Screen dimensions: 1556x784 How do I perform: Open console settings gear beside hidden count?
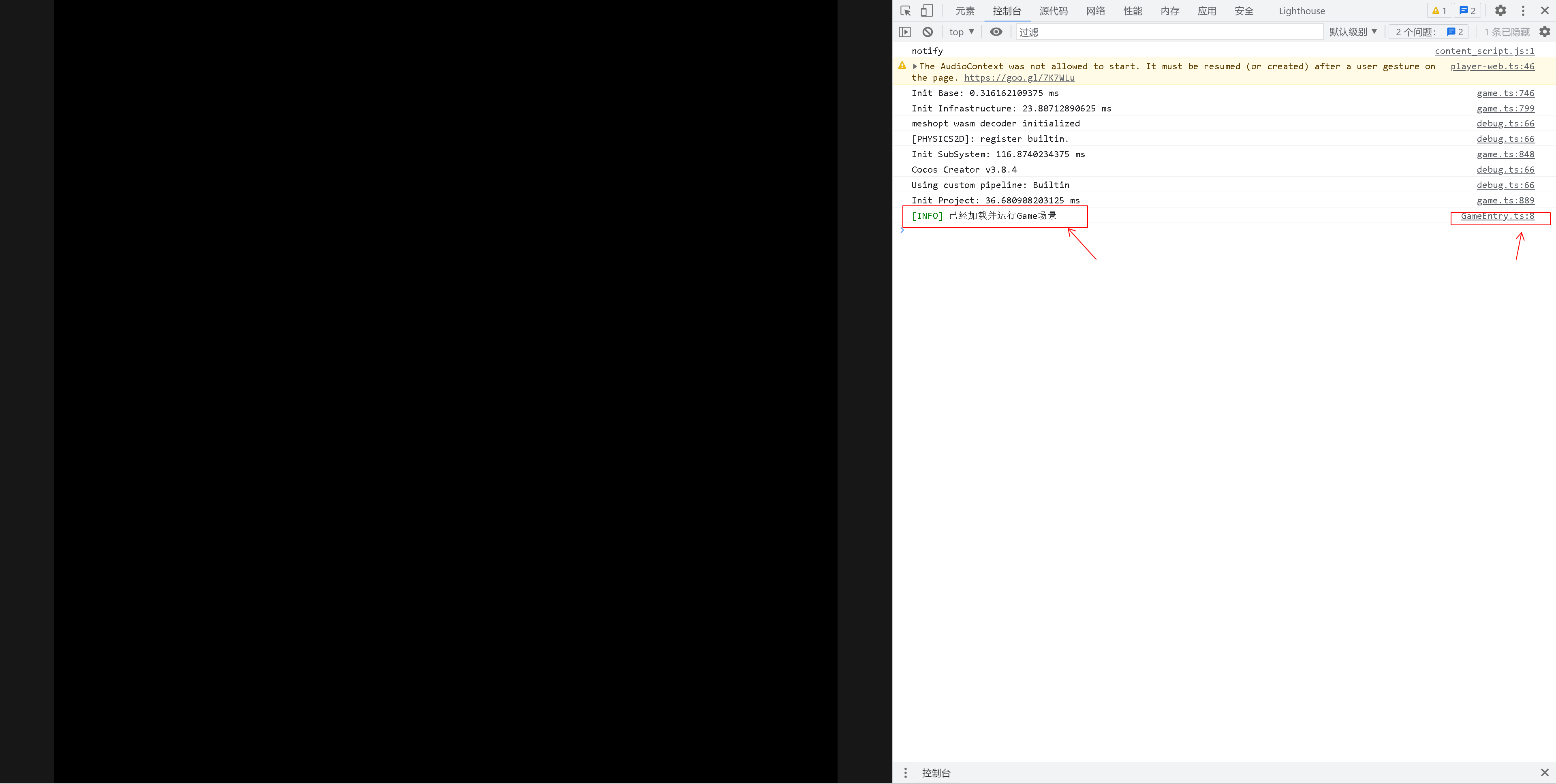click(x=1545, y=32)
